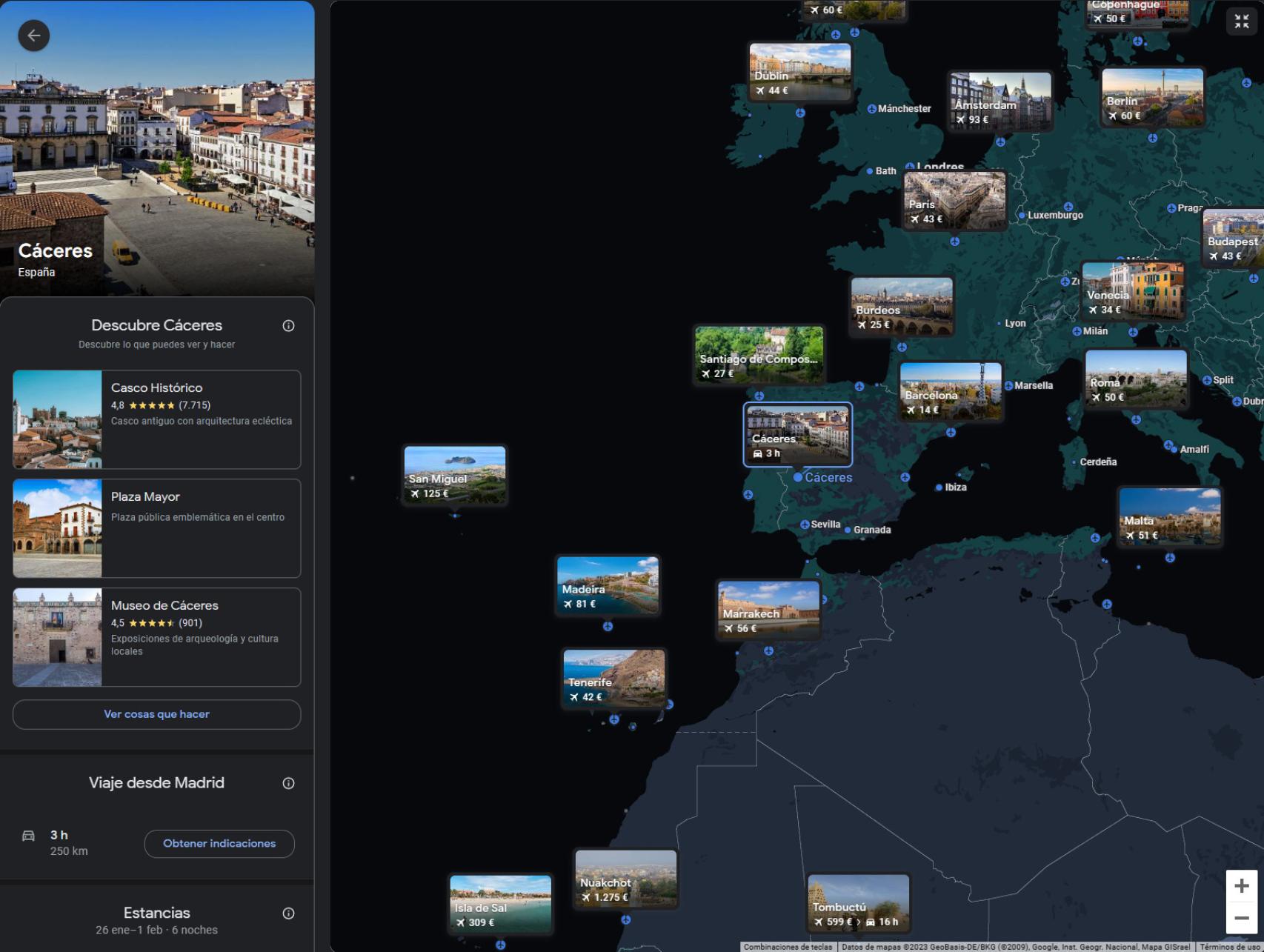The height and width of the screenshot is (952, 1264).
Task: Select the Tombuctú 599 € card
Action: coord(859,903)
